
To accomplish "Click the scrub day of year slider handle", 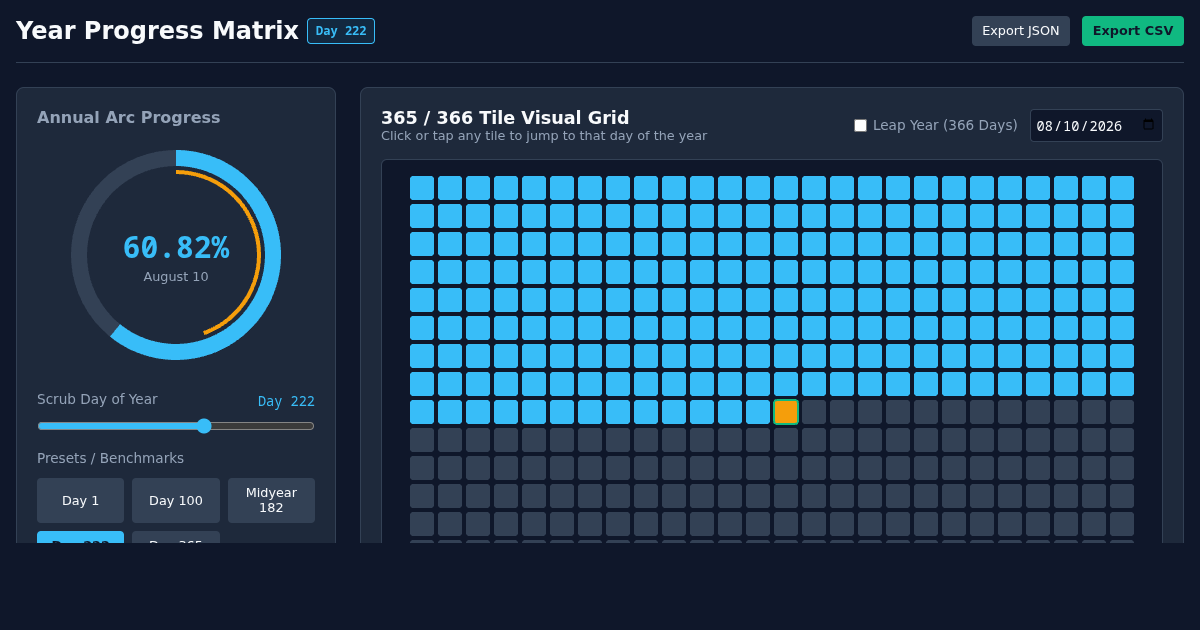I will (x=204, y=426).
